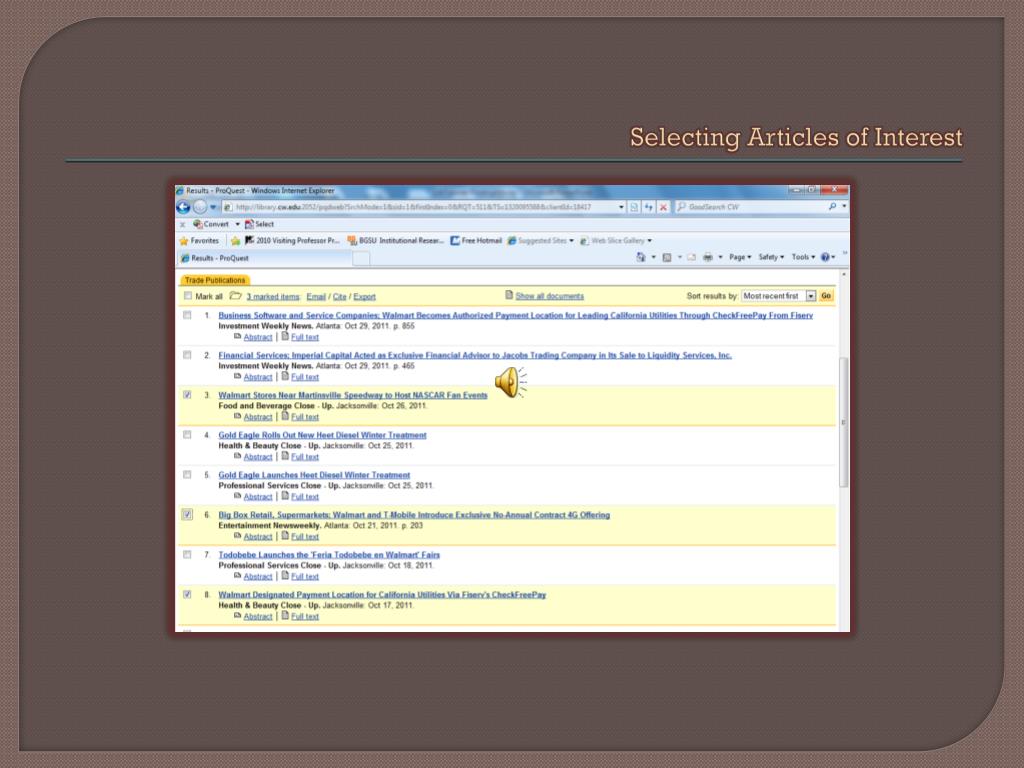This screenshot has width=1024, height=768.
Task: Click the Abstract icon for result 8
Action: point(238,616)
